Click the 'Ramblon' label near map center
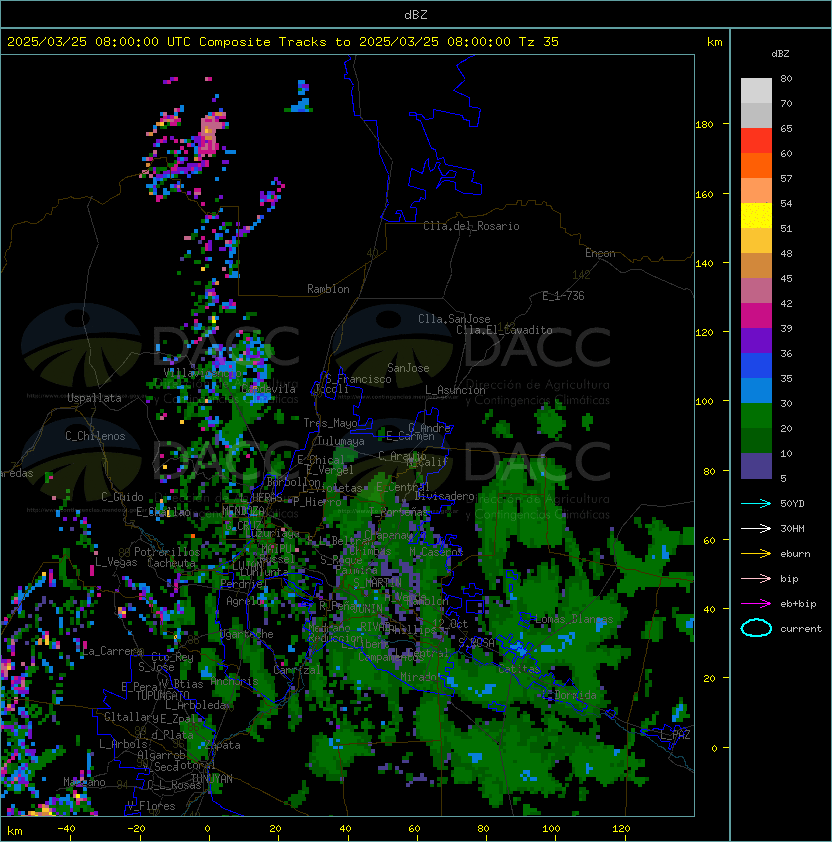832x842 pixels. 328,289
